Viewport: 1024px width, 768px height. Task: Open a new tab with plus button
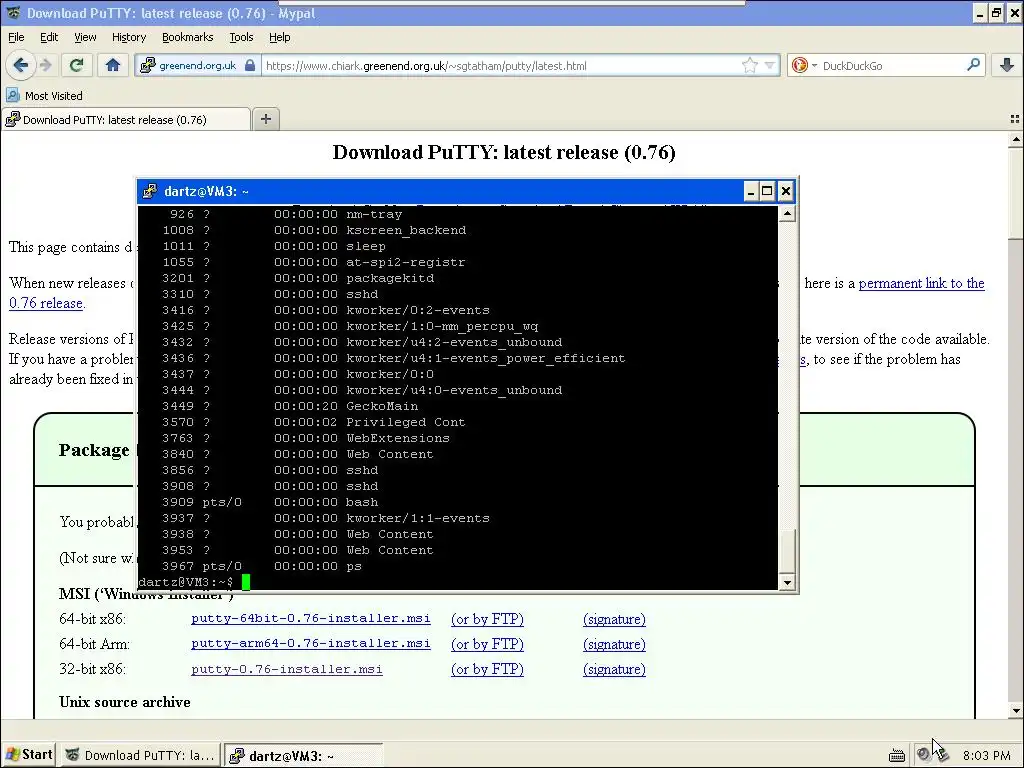pyautogui.click(x=266, y=119)
